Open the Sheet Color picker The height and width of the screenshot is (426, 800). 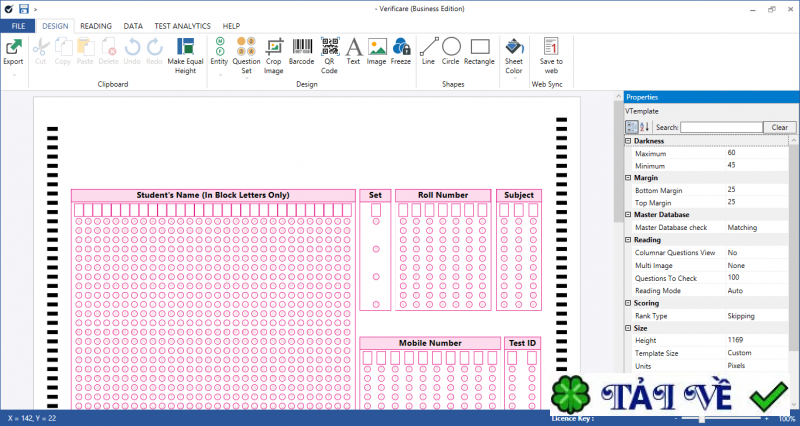click(514, 56)
